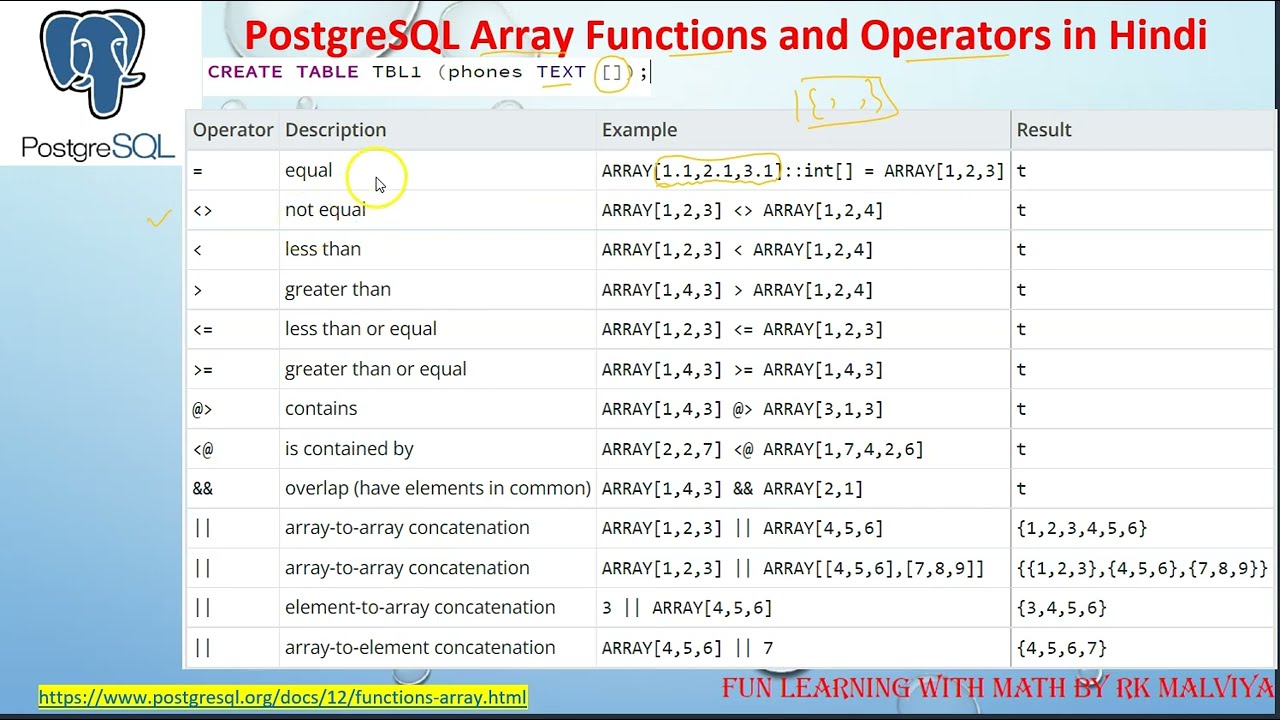
Task: Click the <@ 'is contained by' operator cell
Action: click(203, 449)
